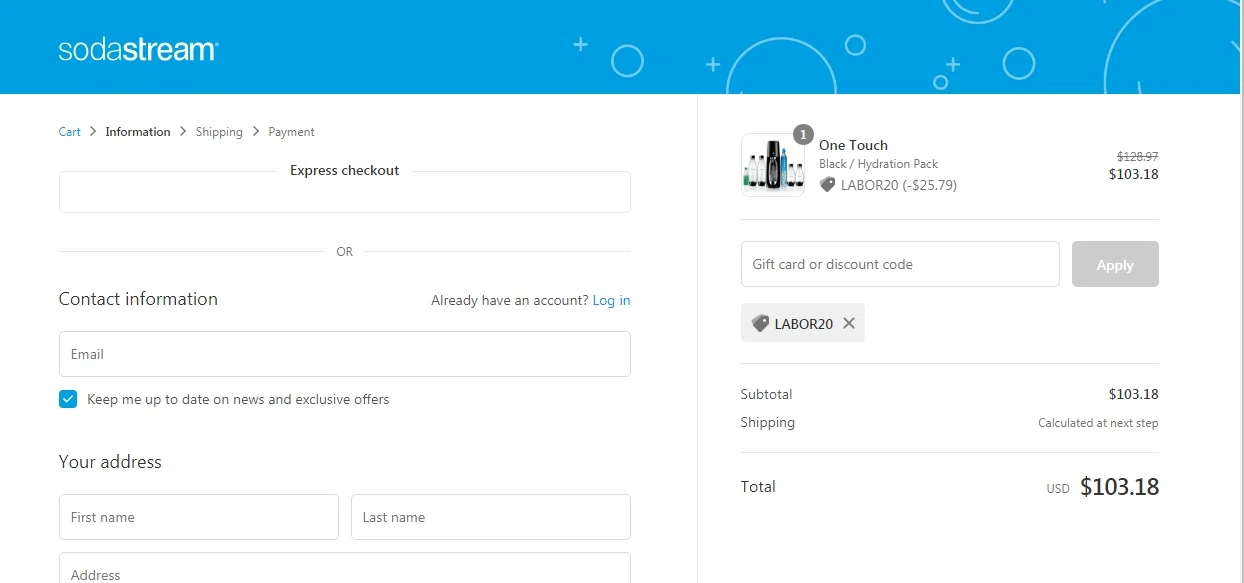Uncheck keep me up to date checkbox

click(x=68, y=399)
